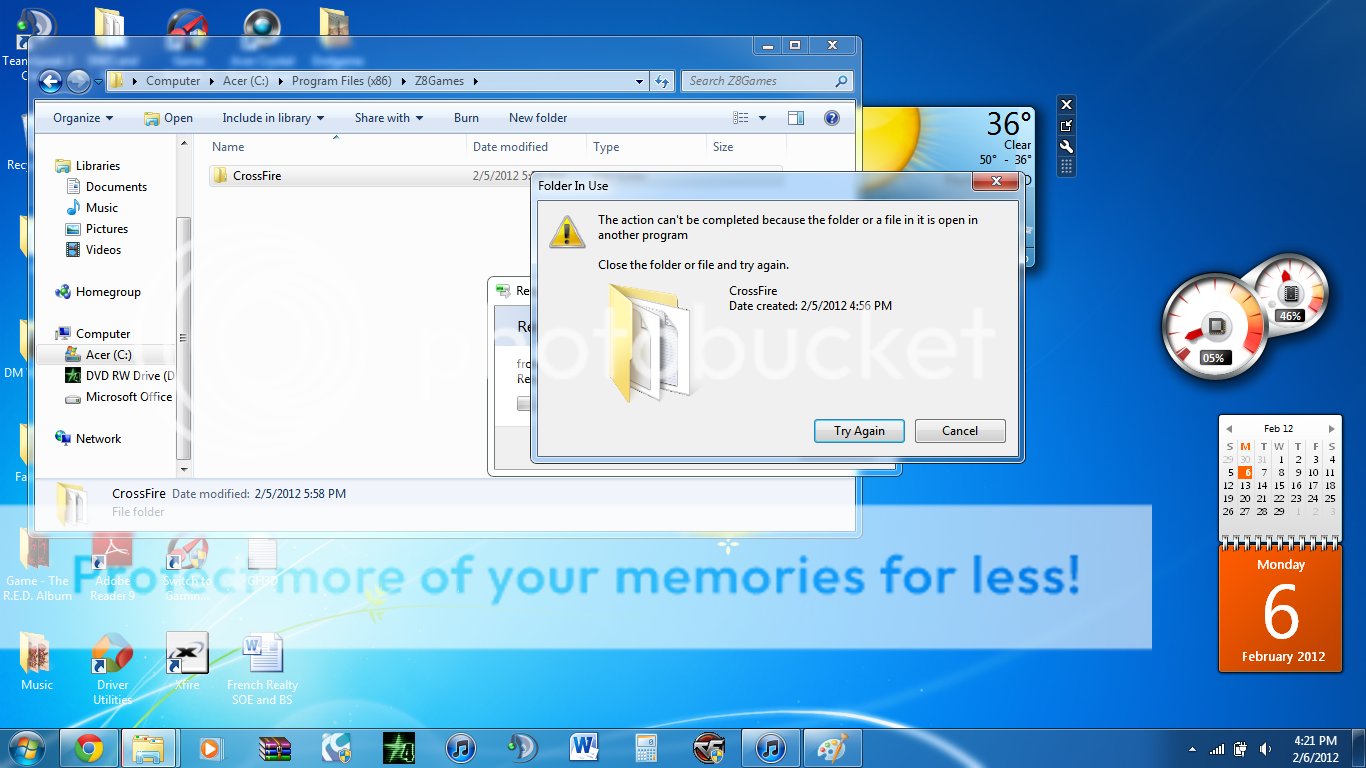Click the Xfire desktop shortcut
Image resolution: width=1366 pixels, height=768 pixels.
(x=186, y=660)
